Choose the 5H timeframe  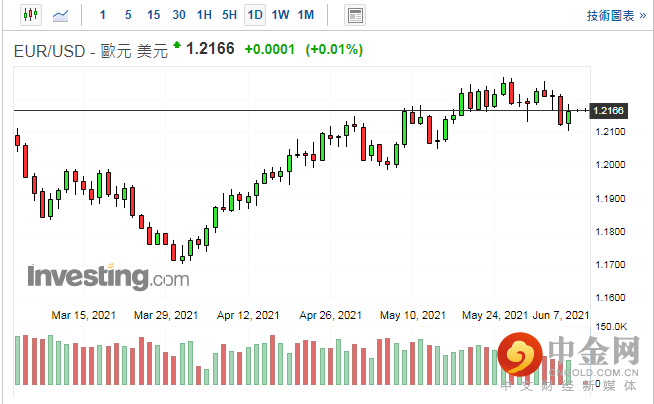(229, 15)
